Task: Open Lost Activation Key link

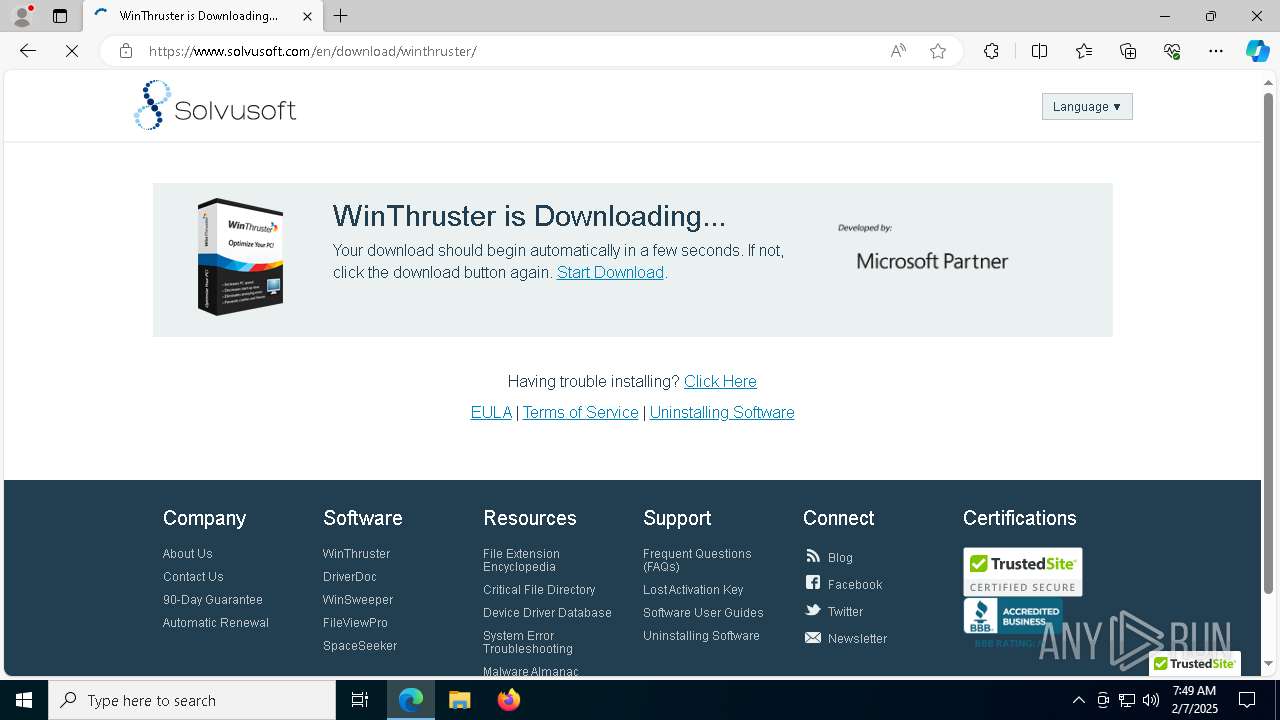Action: click(693, 590)
